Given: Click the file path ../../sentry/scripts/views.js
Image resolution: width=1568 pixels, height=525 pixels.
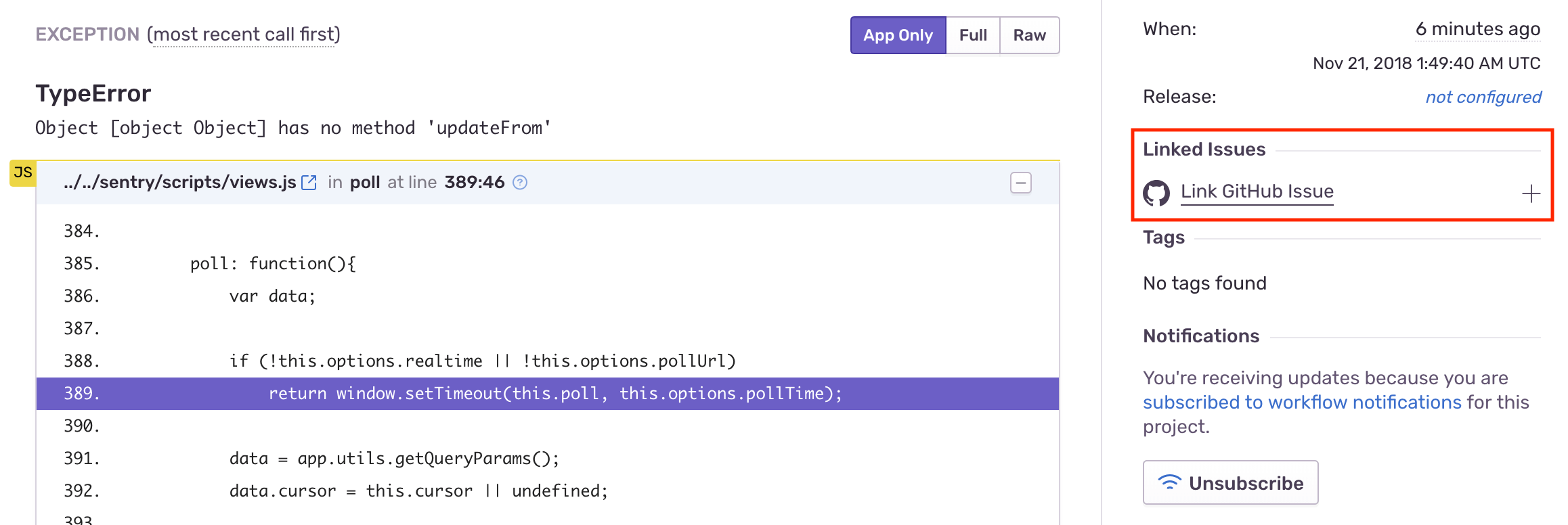Looking at the screenshot, I should click(180, 182).
